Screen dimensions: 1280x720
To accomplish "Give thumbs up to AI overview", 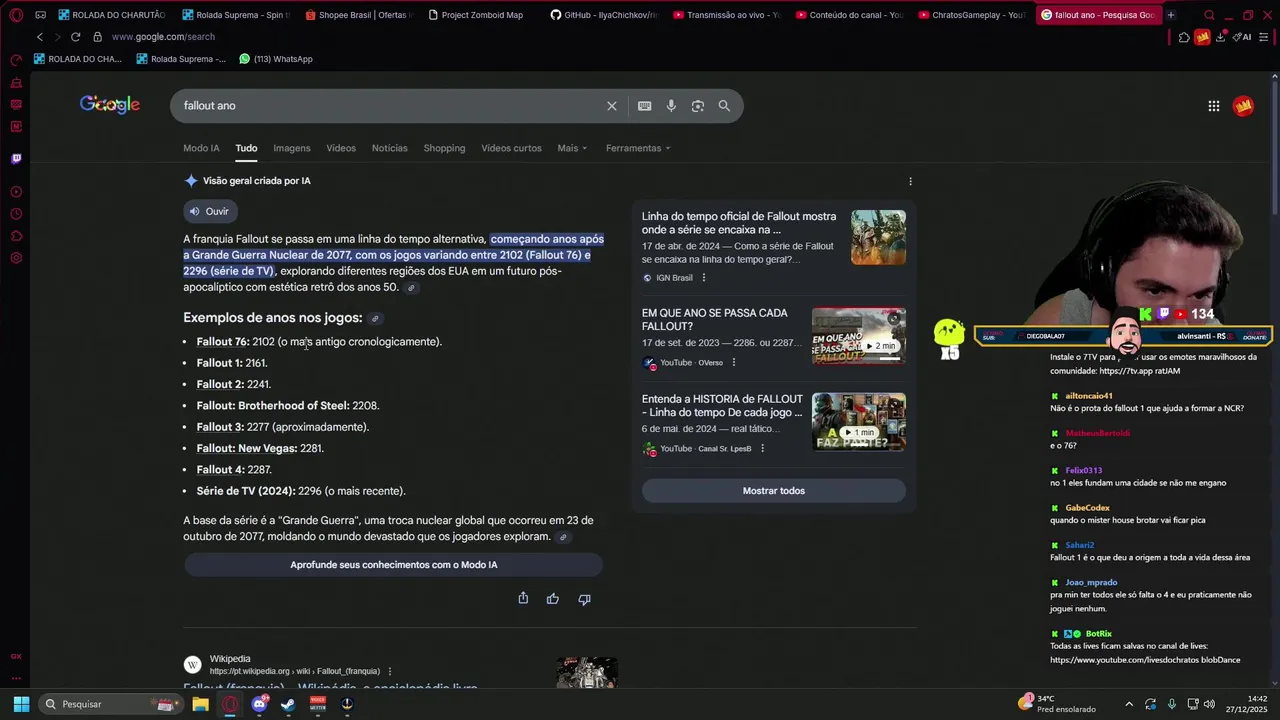I will click(x=553, y=599).
